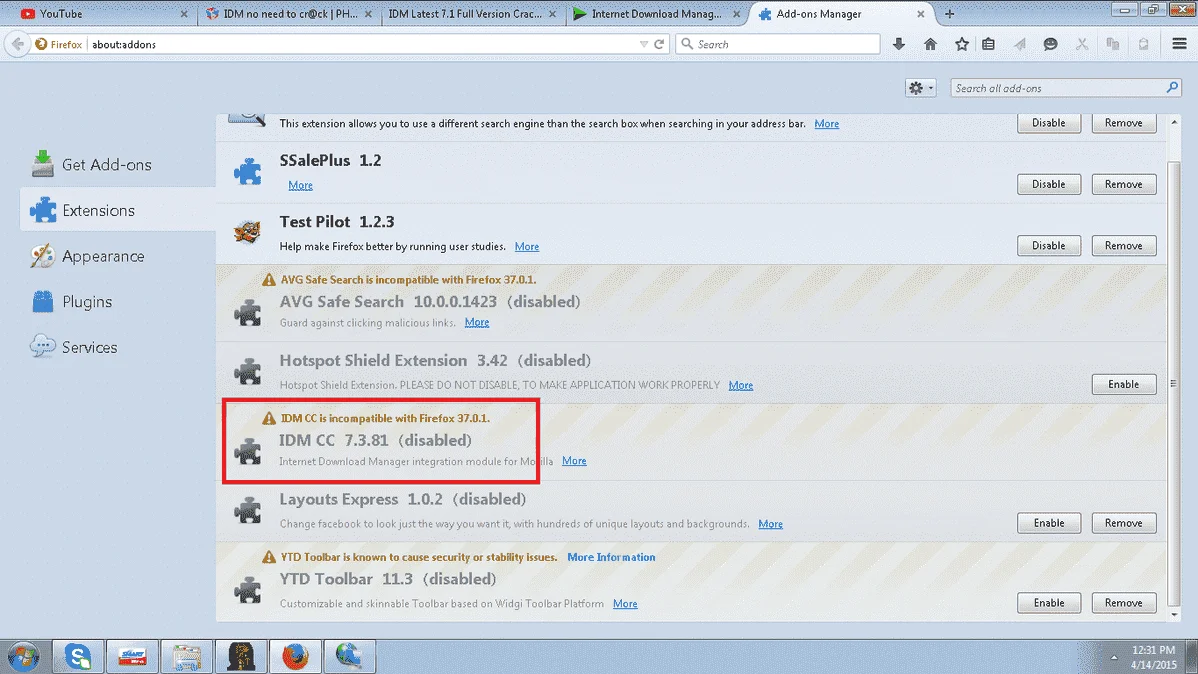Remove the Test Pilot extension

click(x=1124, y=245)
